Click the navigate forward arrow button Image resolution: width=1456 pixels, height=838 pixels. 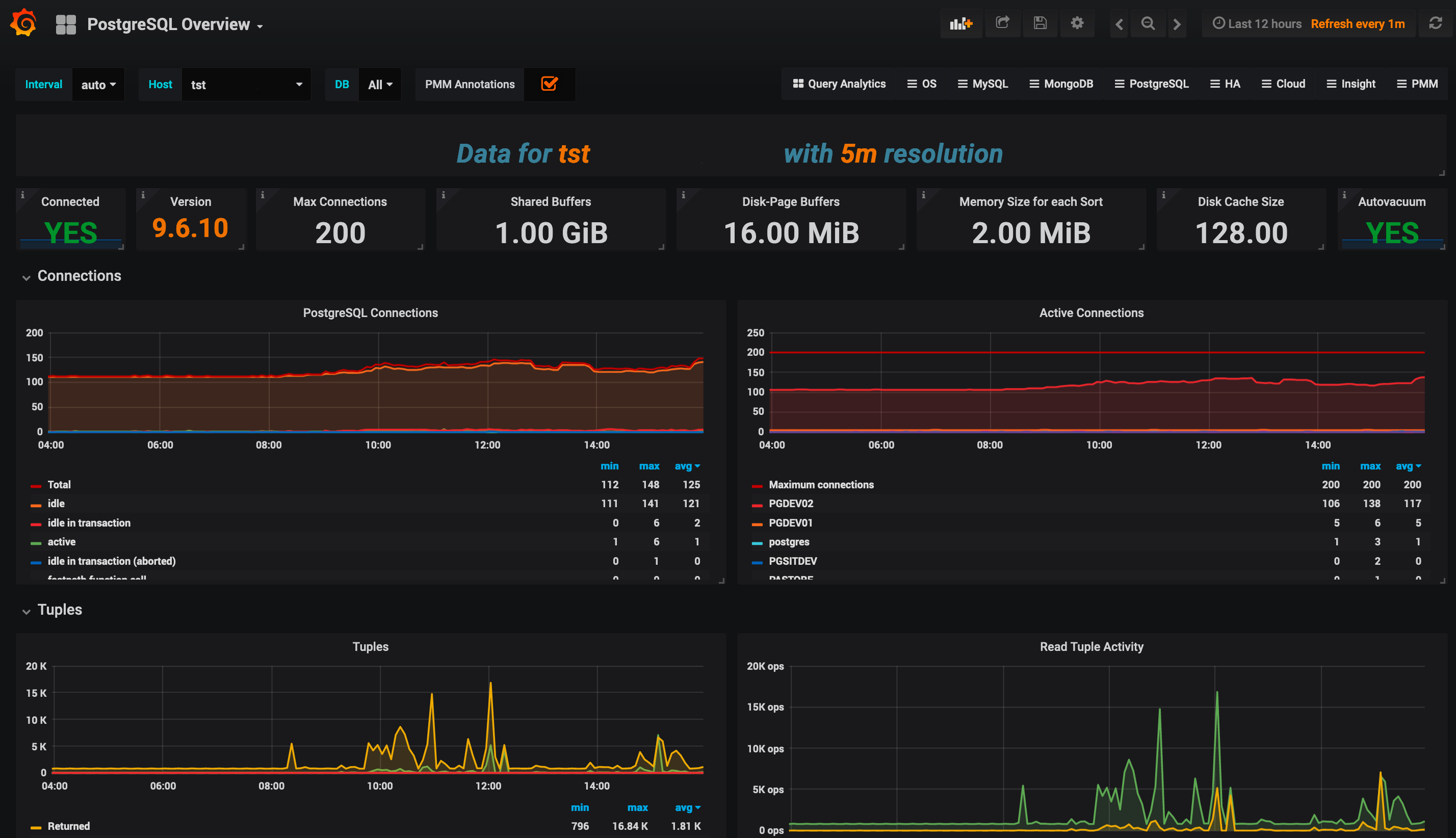point(1177,24)
